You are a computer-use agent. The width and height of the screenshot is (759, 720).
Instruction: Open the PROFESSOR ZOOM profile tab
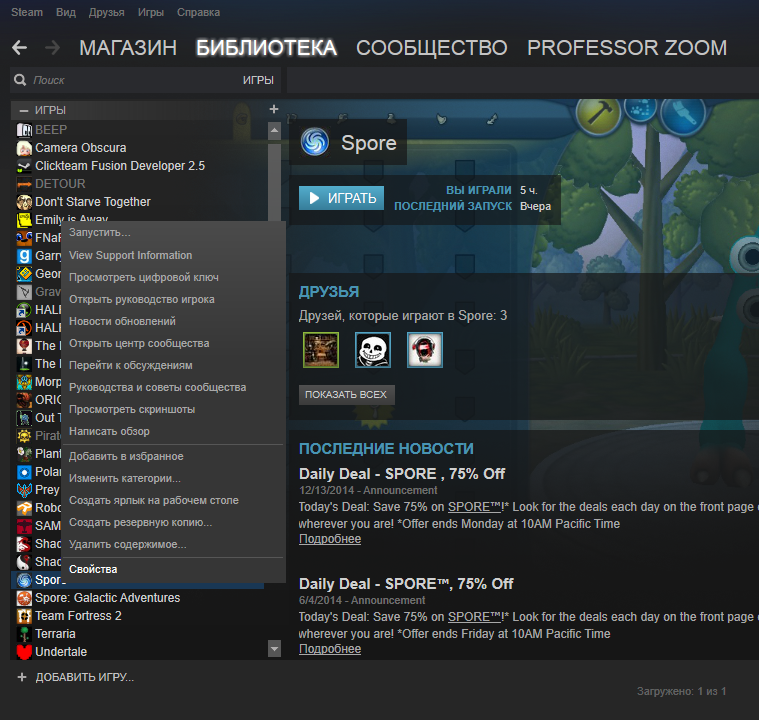[627, 47]
